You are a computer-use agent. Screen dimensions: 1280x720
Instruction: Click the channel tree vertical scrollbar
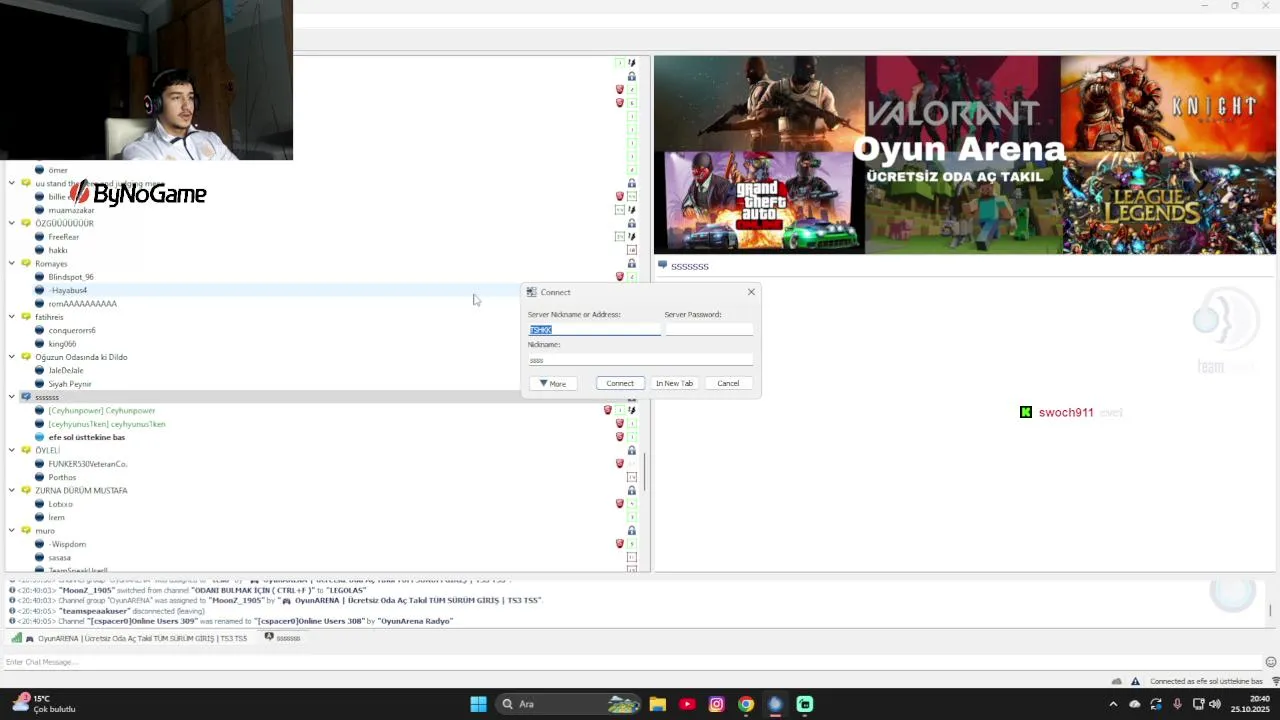point(645,472)
